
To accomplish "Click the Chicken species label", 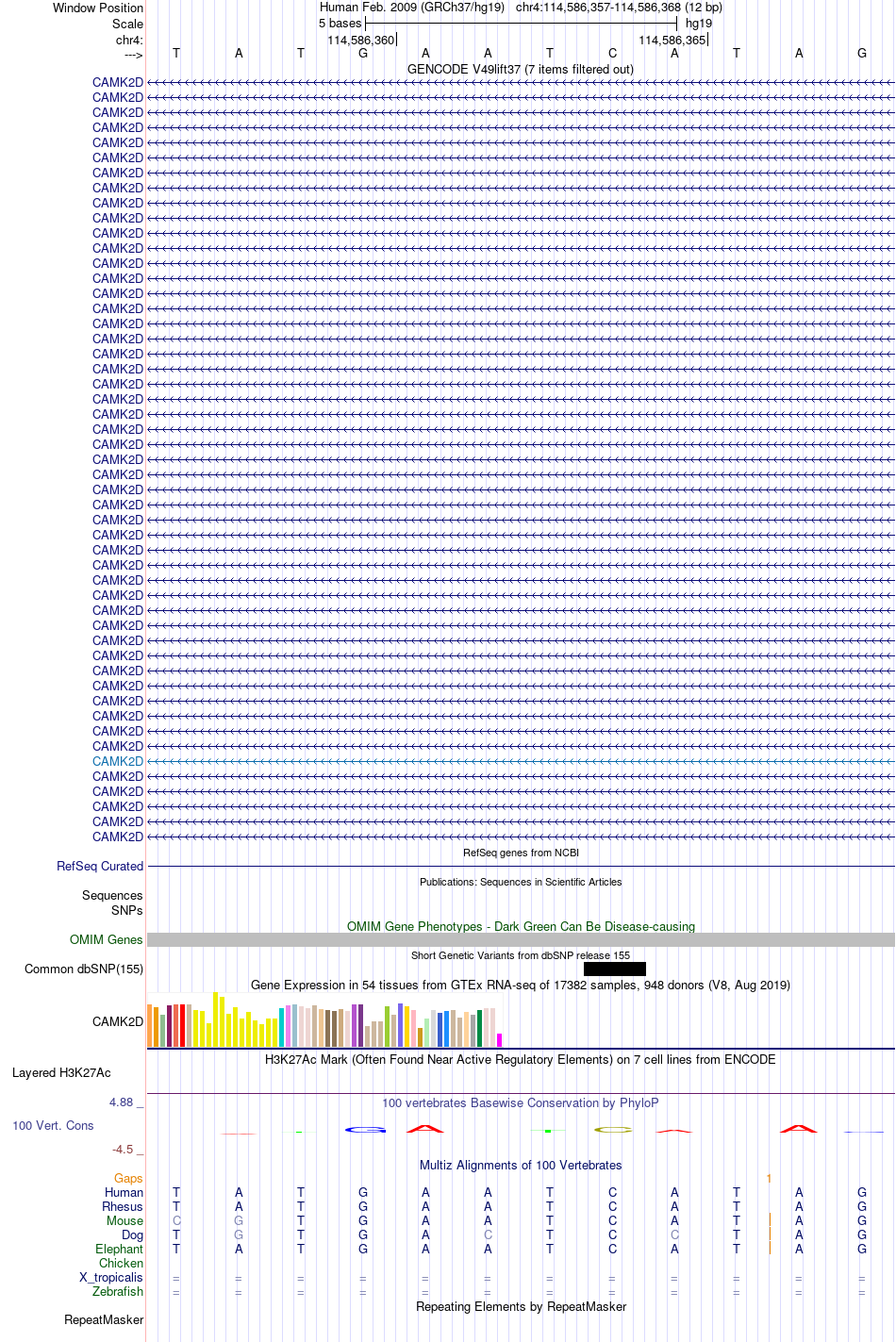I will point(121,1263).
